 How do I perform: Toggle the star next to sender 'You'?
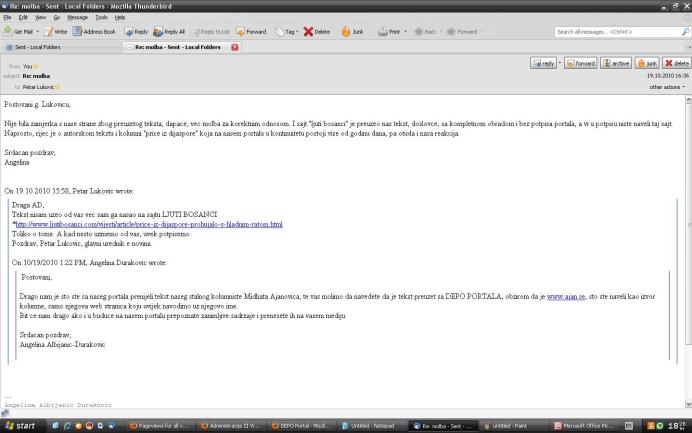coord(35,66)
